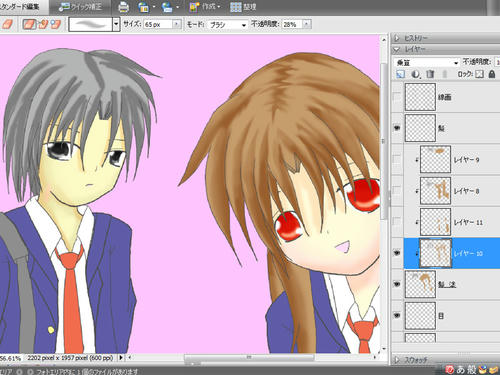The height and width of the screenshot is (375, 500).
Task: Open the モード dropdown showing ブラシ
Action: coord(227,25)
